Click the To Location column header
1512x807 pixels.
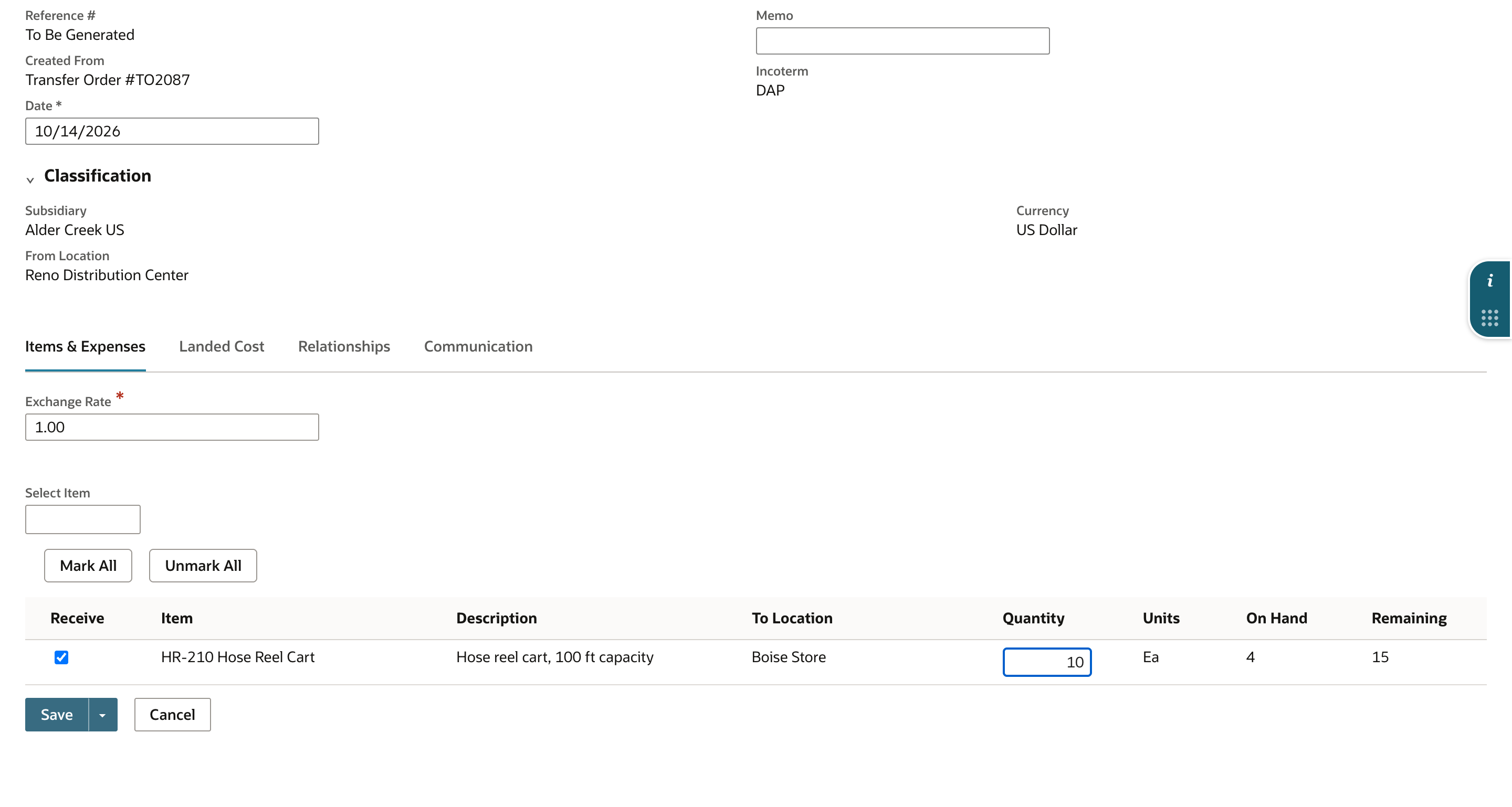point(792,618)
